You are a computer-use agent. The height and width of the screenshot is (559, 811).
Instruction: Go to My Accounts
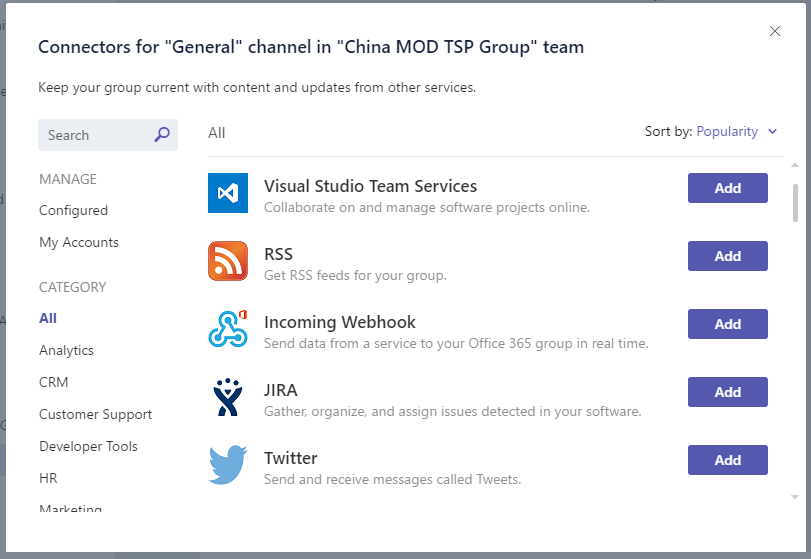(79, 243)
